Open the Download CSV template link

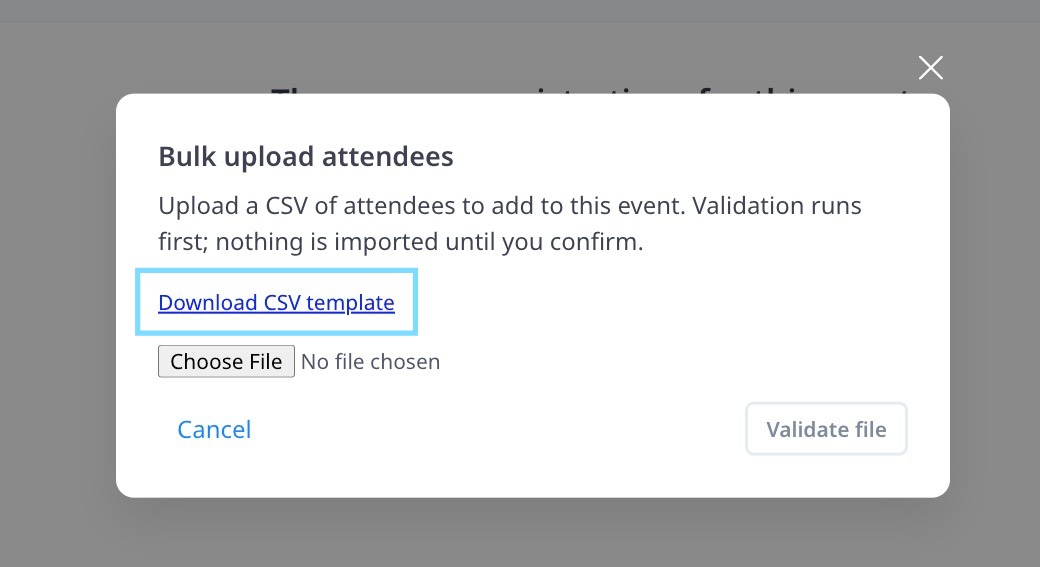[x=276, y=302]
